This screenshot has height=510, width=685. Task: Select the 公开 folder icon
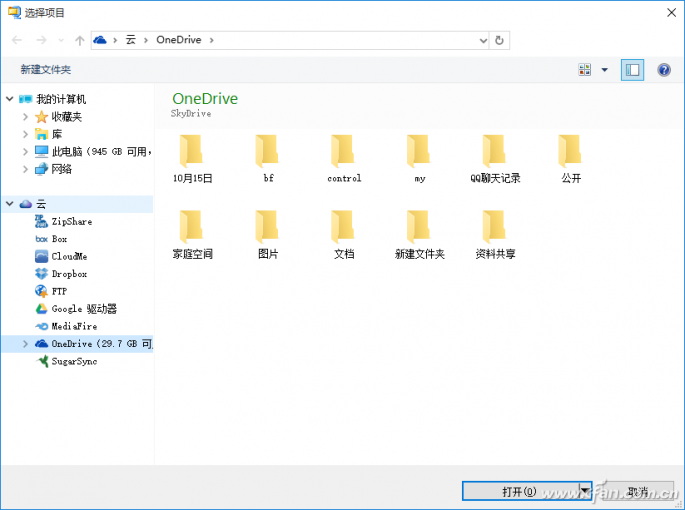tap(570, 151)
